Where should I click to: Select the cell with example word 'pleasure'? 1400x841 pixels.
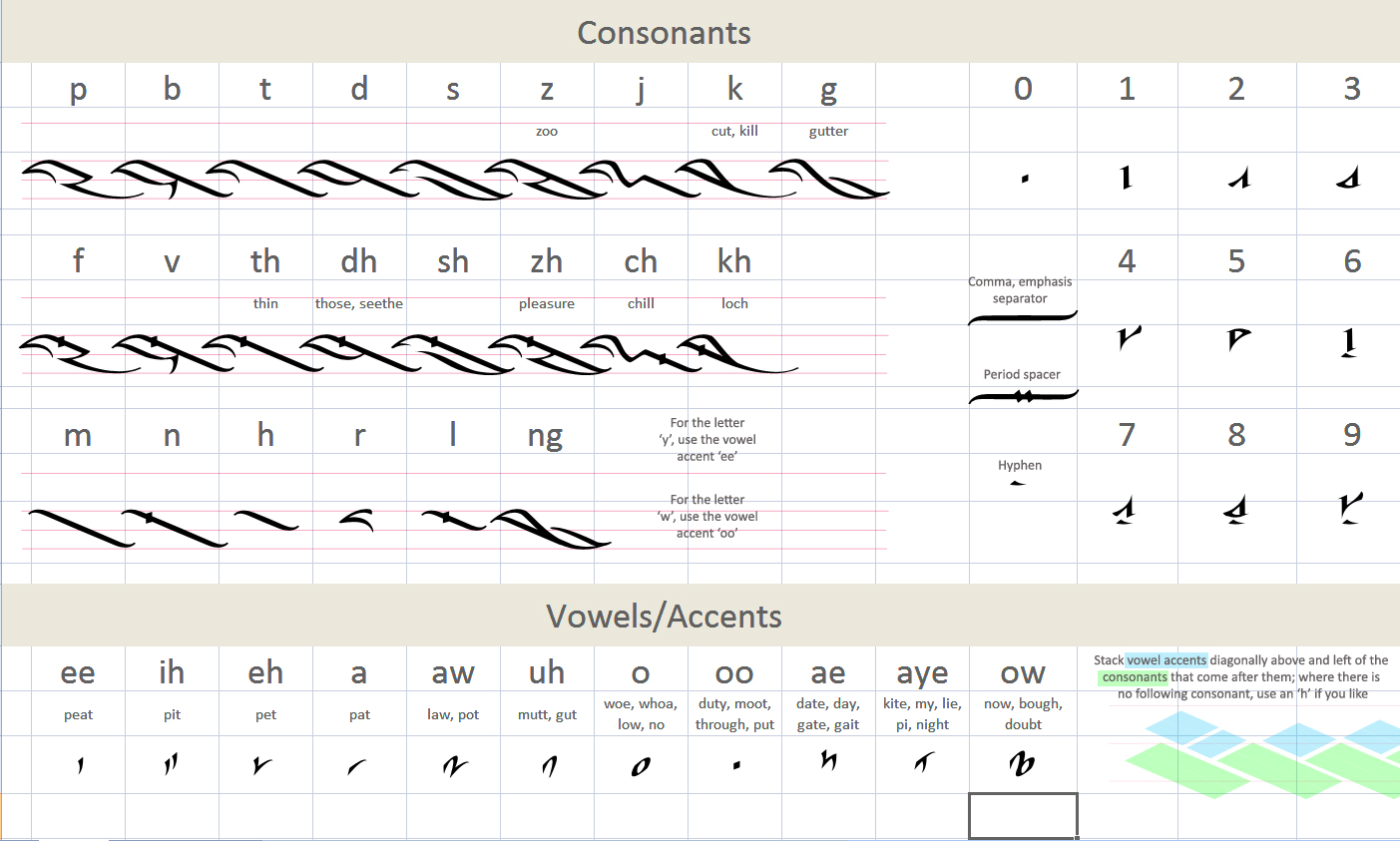click(547, 304)
